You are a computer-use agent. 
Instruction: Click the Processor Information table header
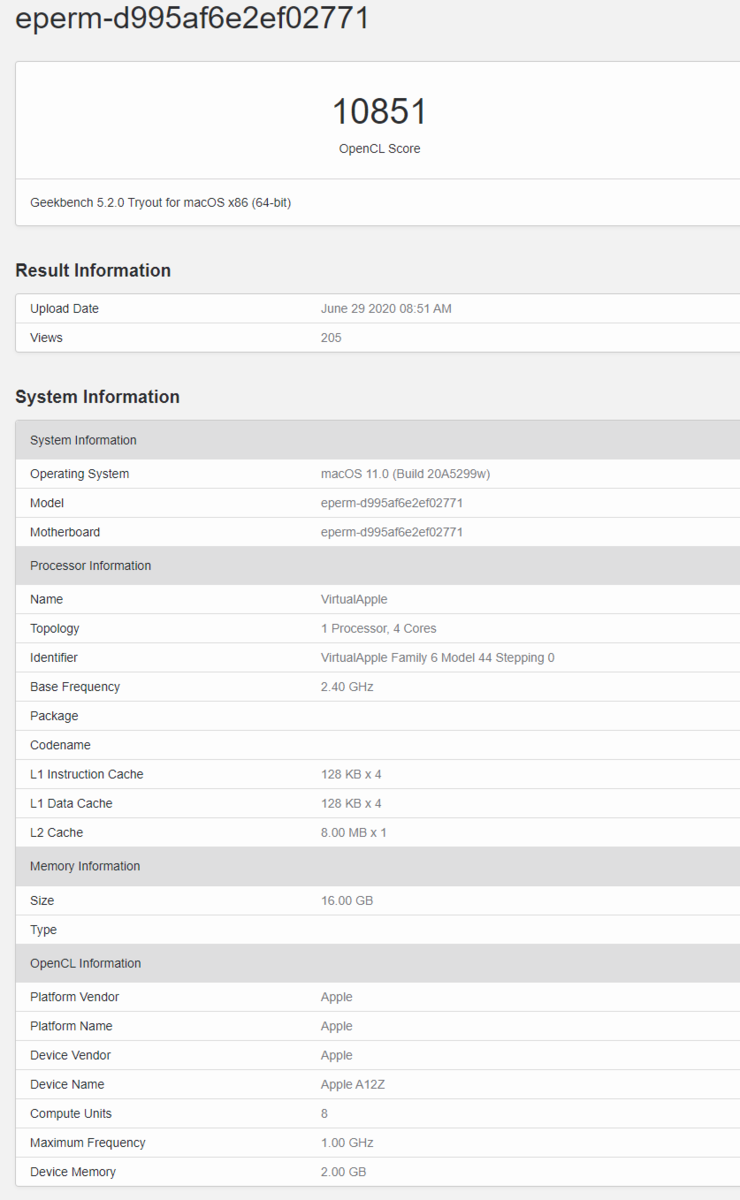tap(378, 566)
